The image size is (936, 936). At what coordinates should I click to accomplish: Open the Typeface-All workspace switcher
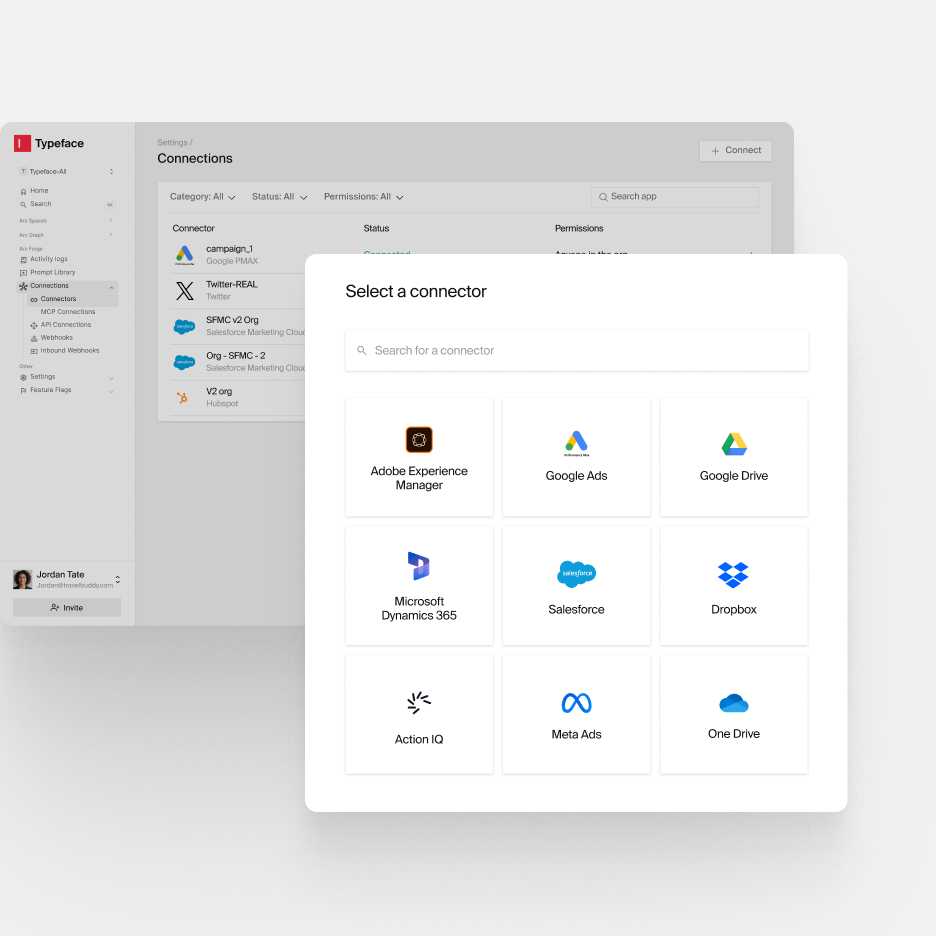pyautogui.click(x=66, y=171)
